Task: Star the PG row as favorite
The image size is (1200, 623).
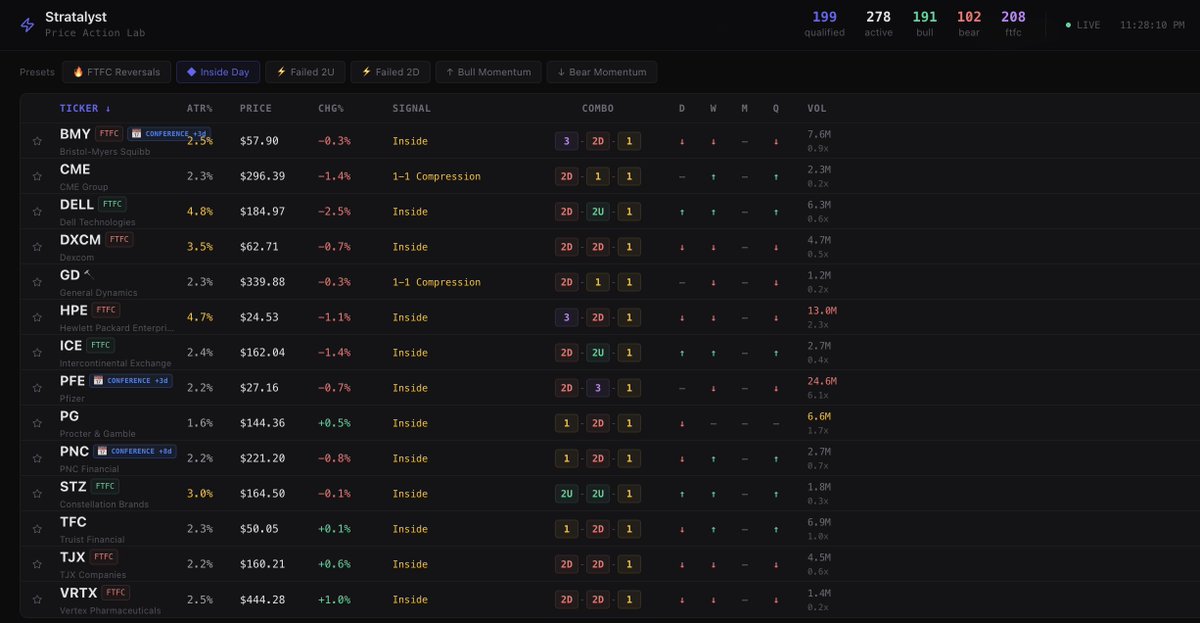Action: 37,423
